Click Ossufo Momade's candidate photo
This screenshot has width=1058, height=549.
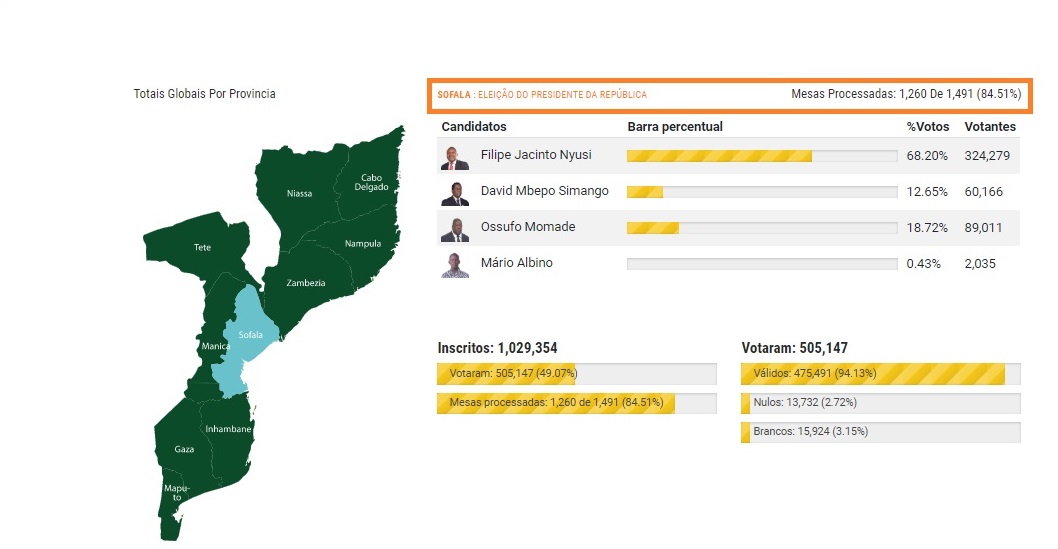tap(455, 229)
